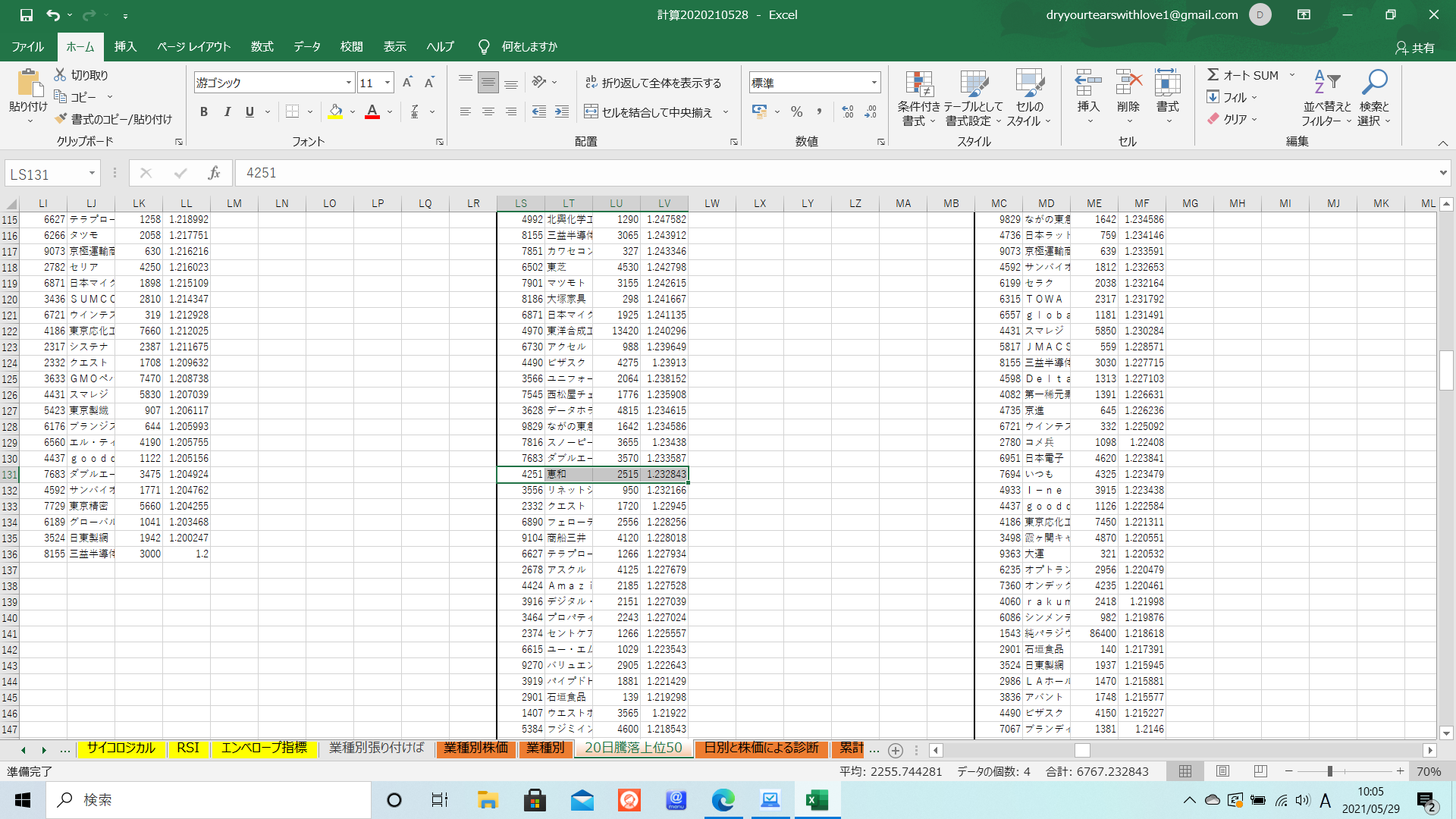Open the number format dropdown

coord(874,83)
